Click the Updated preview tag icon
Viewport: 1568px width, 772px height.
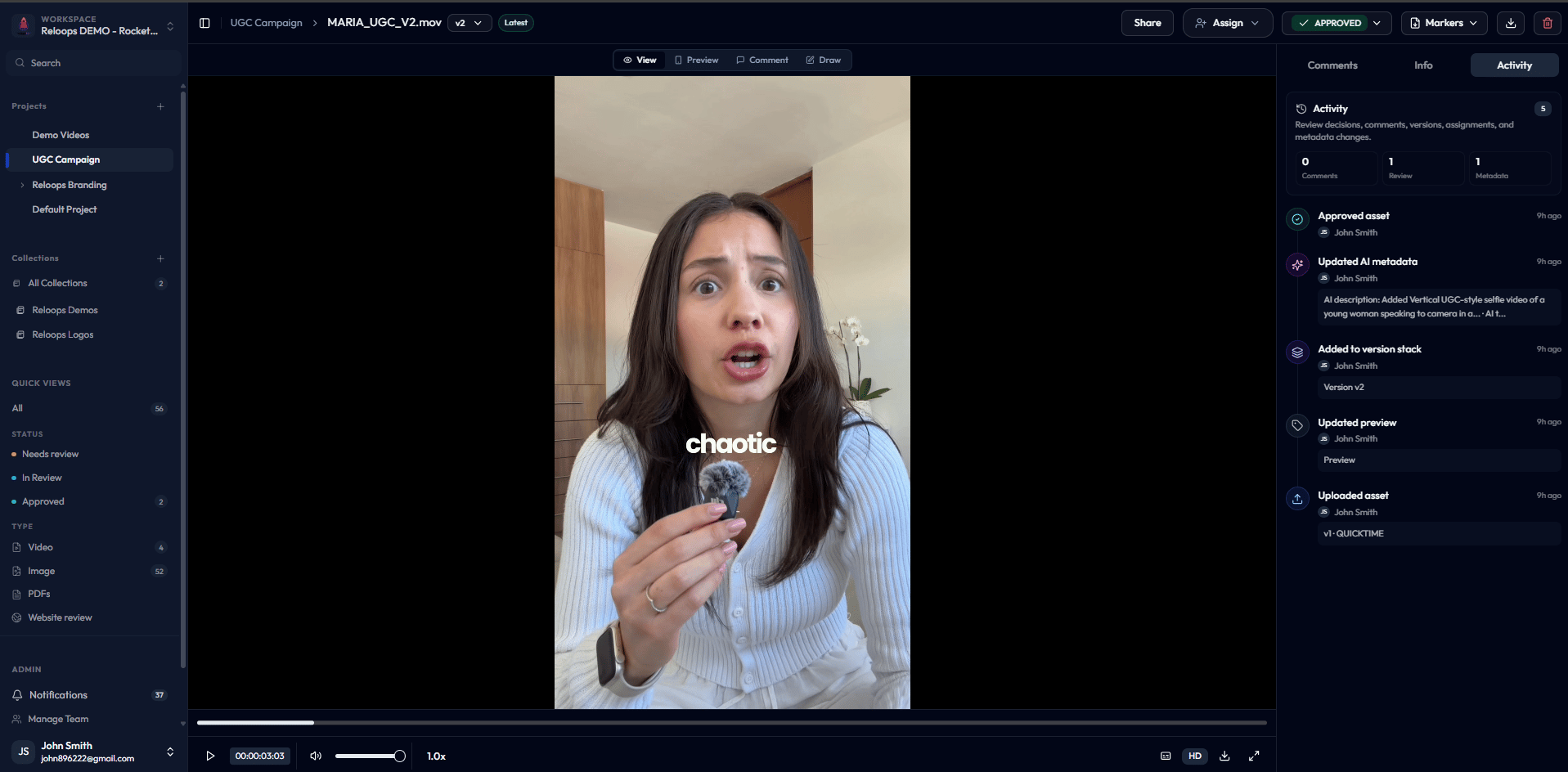click(1297, 425)
